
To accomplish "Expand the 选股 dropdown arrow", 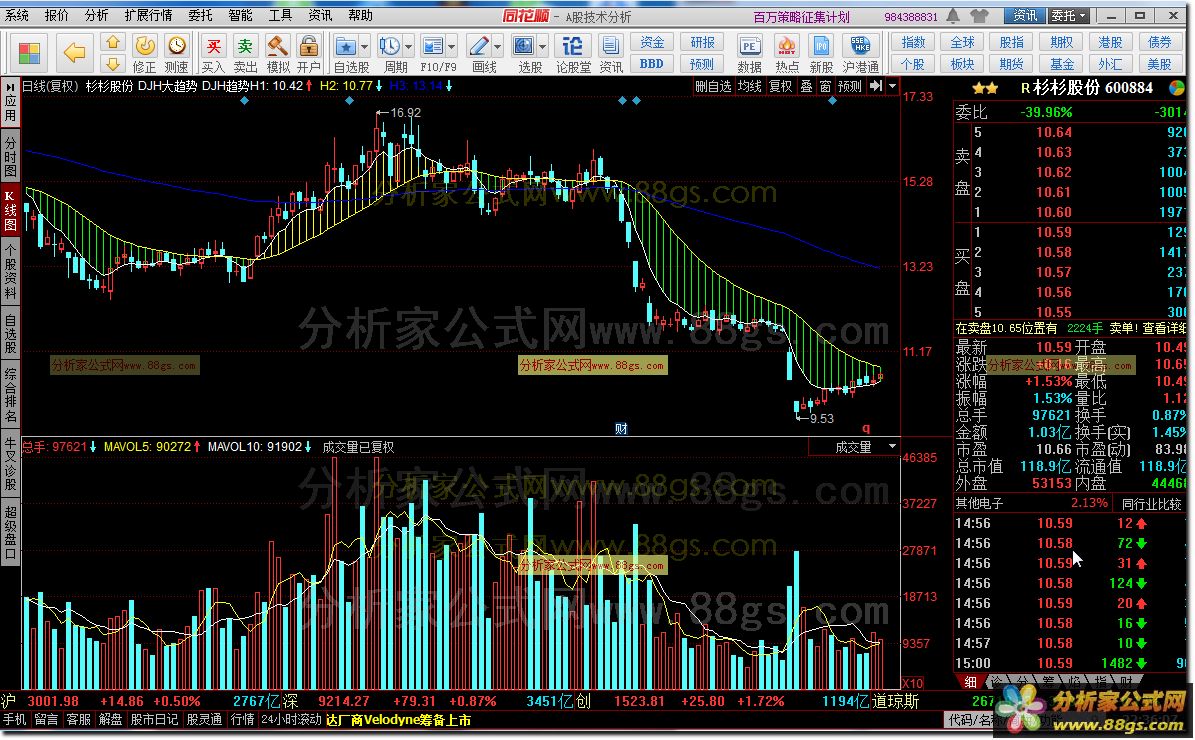I will tap(543, 47).
